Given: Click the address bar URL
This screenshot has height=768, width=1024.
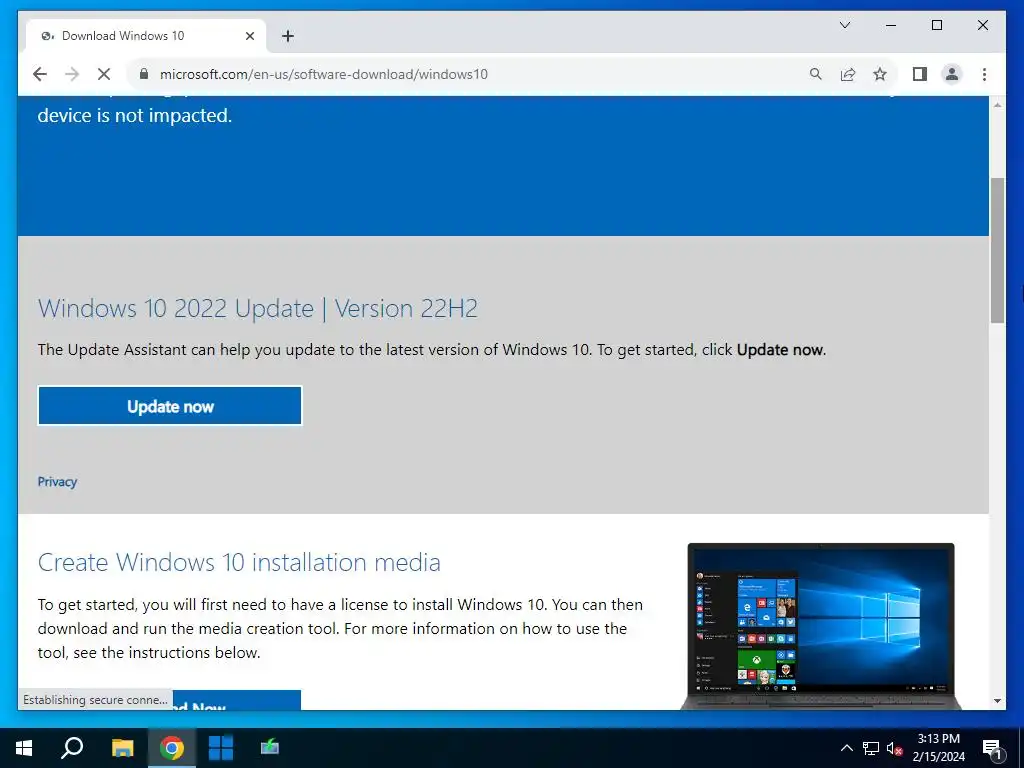Looking at the screenshot, I should coord(323,74).
